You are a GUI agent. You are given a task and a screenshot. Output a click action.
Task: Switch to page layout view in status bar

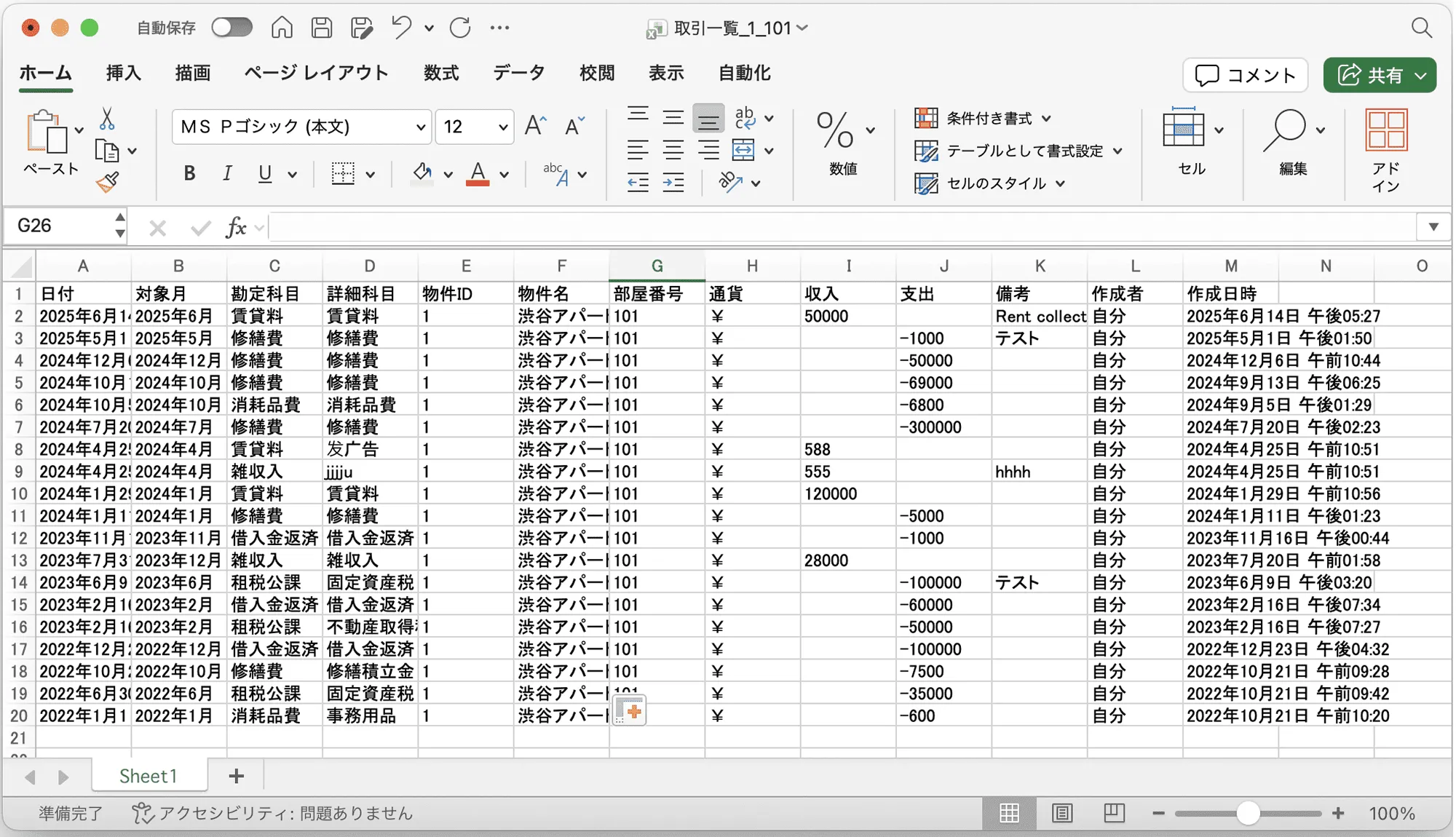click(x=1062, y=813)
